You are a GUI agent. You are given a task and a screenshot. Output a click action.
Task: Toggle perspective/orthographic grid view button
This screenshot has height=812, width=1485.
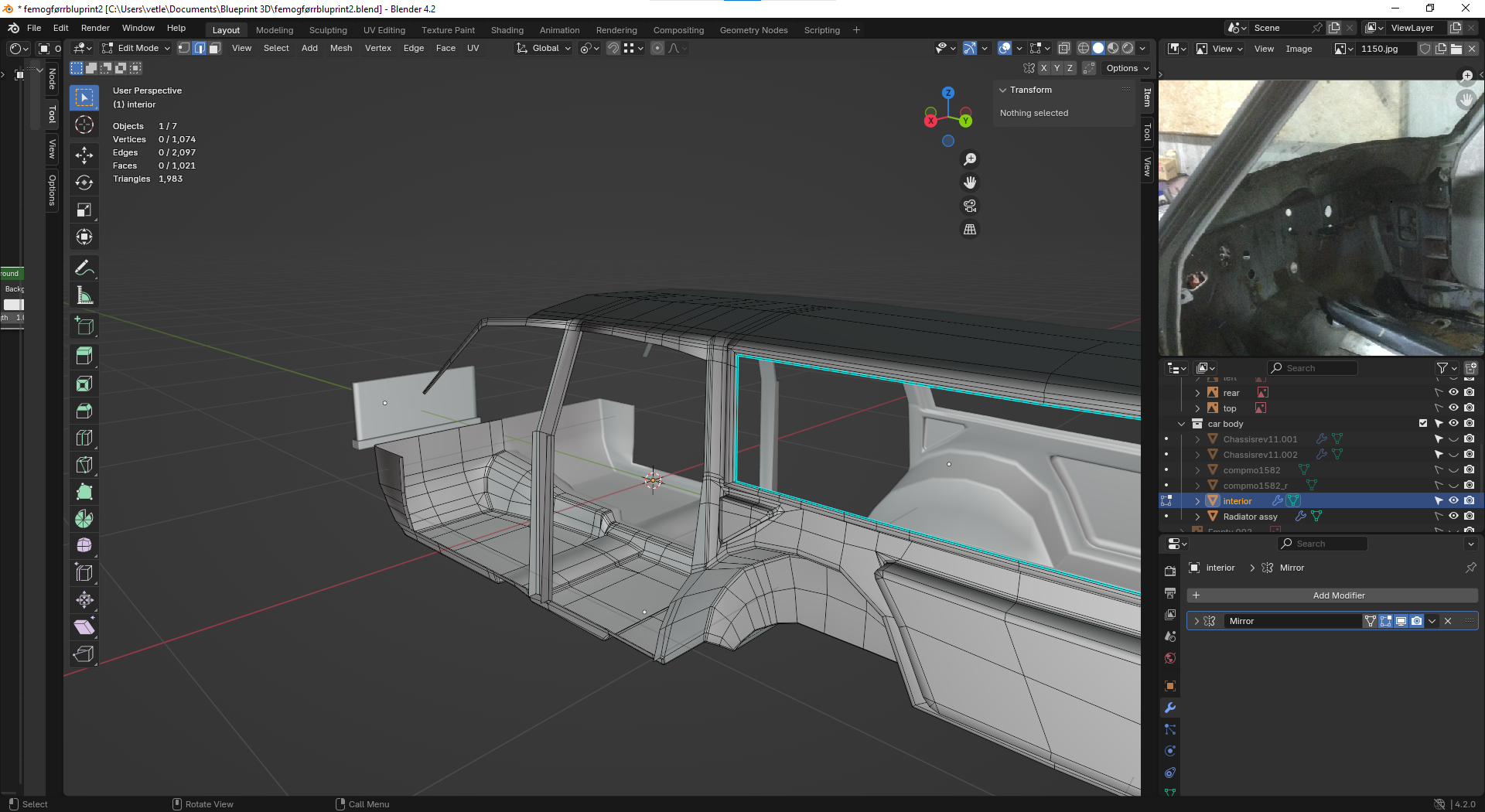(969, 230)
